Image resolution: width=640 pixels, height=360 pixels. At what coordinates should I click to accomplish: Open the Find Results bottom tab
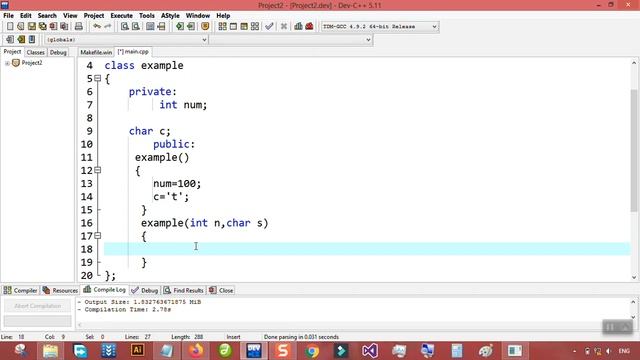tap(184, 290)
